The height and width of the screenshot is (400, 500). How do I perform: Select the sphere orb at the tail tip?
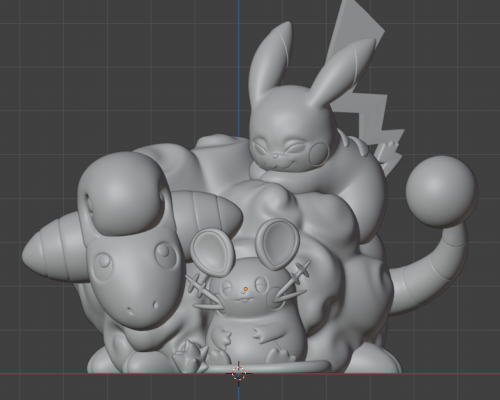[442, 191]
